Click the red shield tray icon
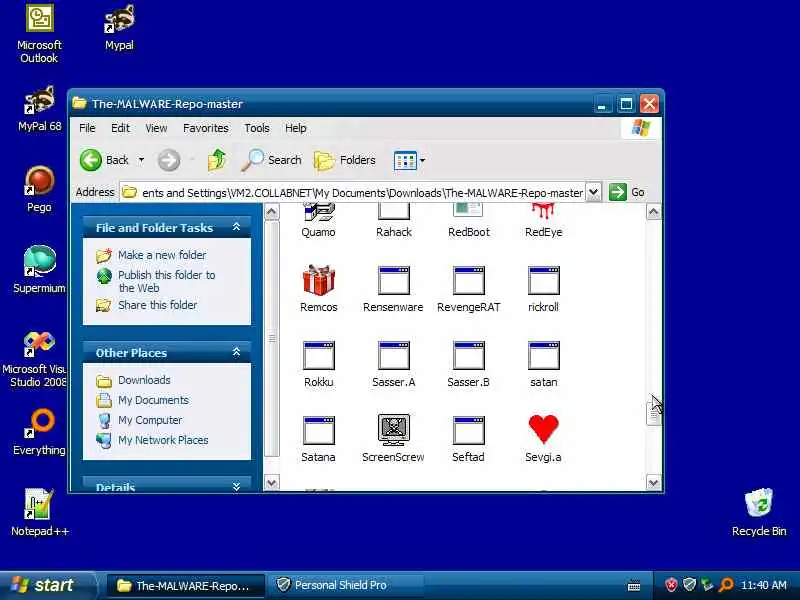 [x=671, y=585]
